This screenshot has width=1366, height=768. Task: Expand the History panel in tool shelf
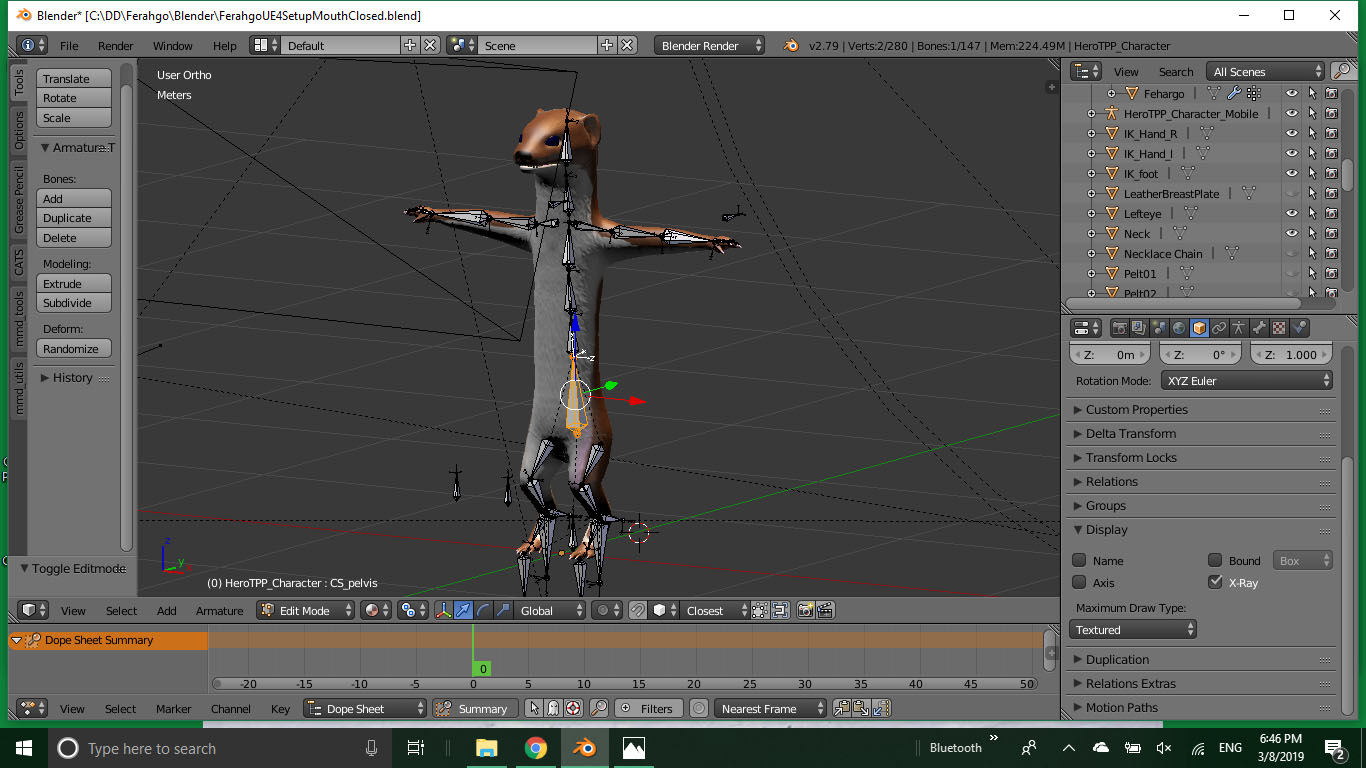tap(74, 378)
